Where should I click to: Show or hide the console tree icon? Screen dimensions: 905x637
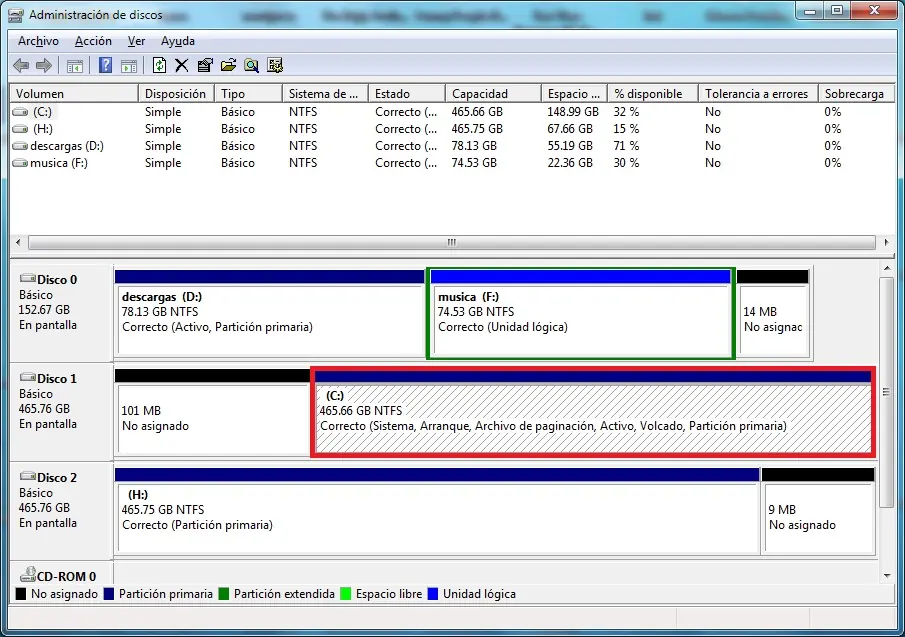[x=75, y=66]
